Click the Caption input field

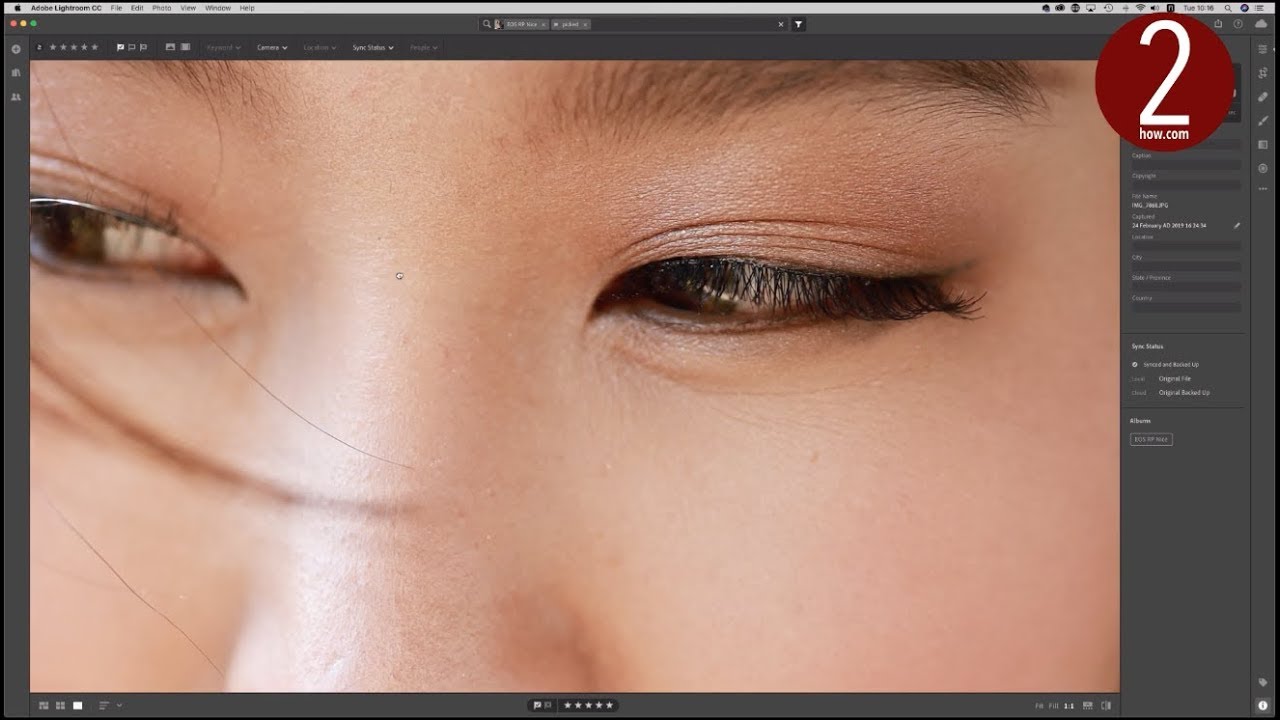tap(1186, 165)
